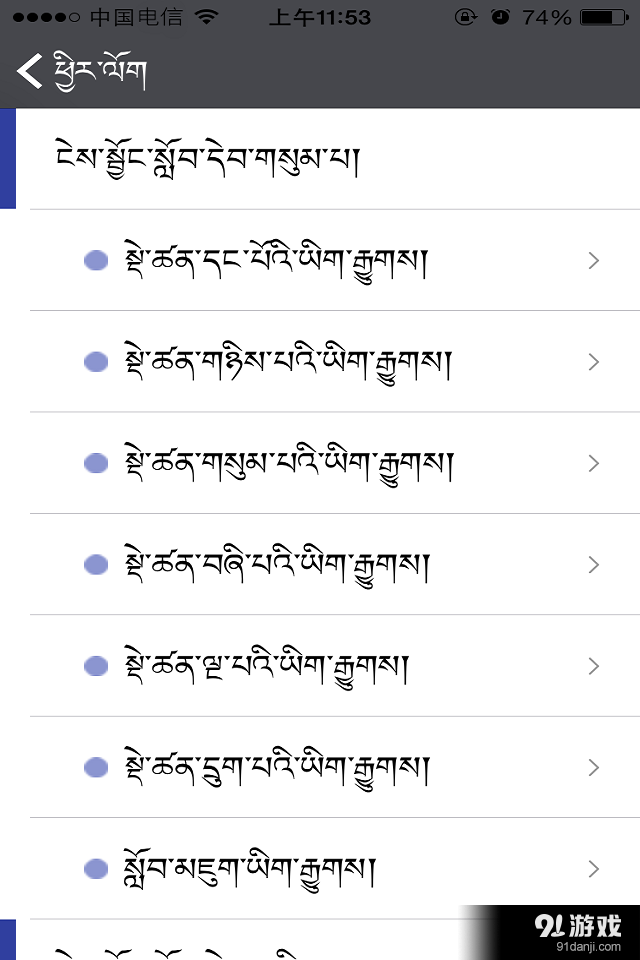Expand chevron on སྡེ་ཚན་གཉིས་པའི་ཡིག་རྒྱུགས། row
The height and width of the screenshot is (960, 640).
pyautogui.click(x=593, y=362)
